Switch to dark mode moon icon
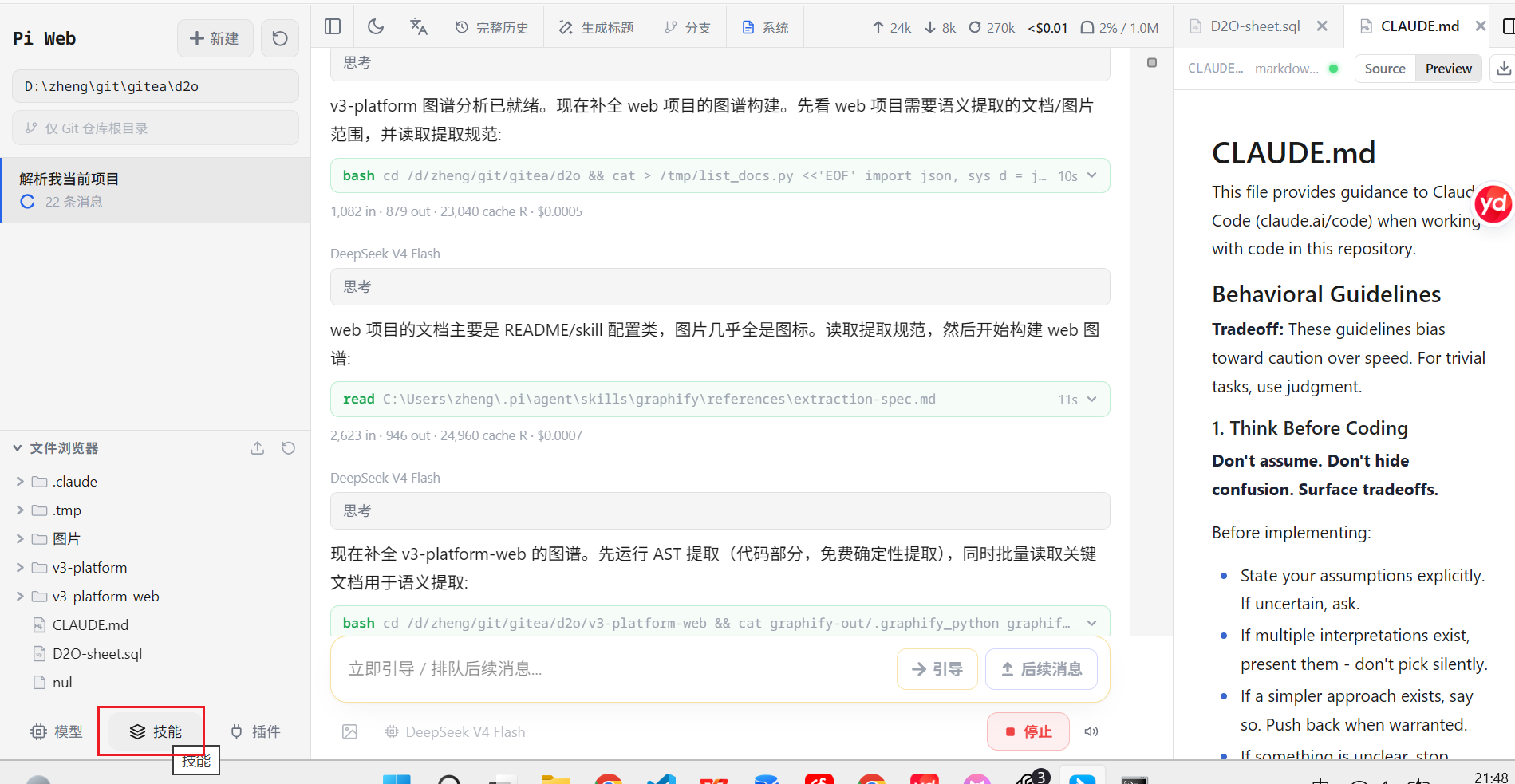 point(376,27)
